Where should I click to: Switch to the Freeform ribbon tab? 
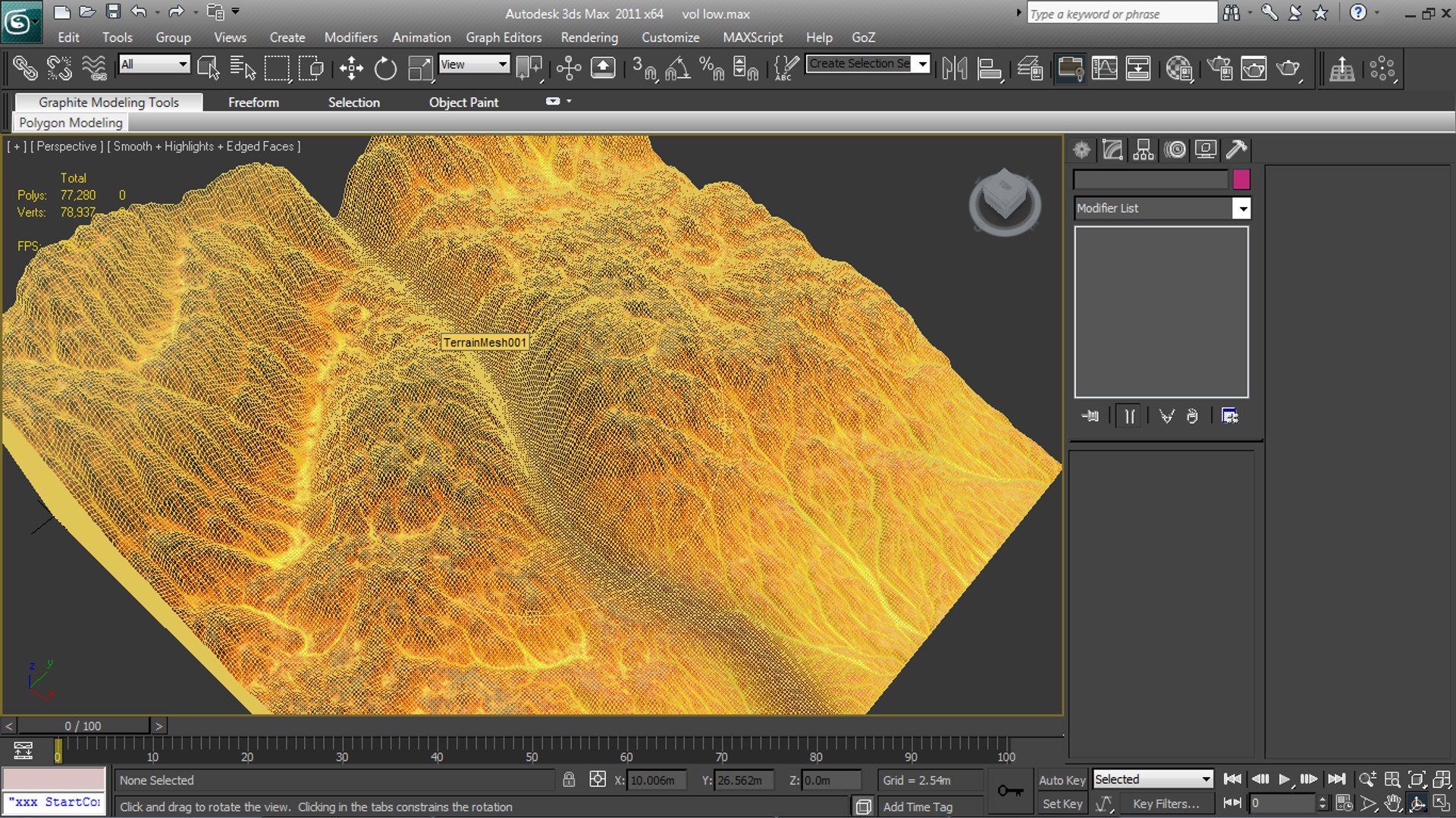tap(253, 102)
